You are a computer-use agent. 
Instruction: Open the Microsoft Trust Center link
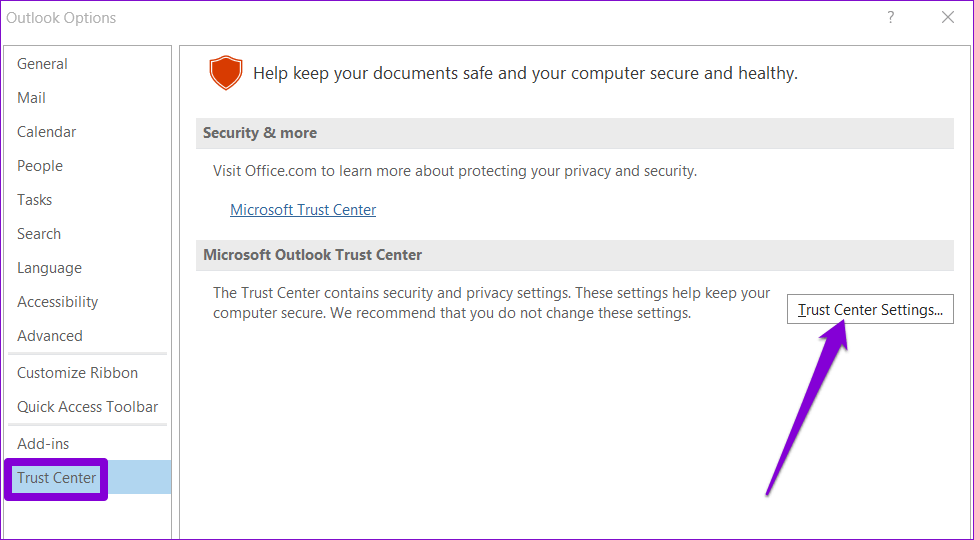point(303,210)
